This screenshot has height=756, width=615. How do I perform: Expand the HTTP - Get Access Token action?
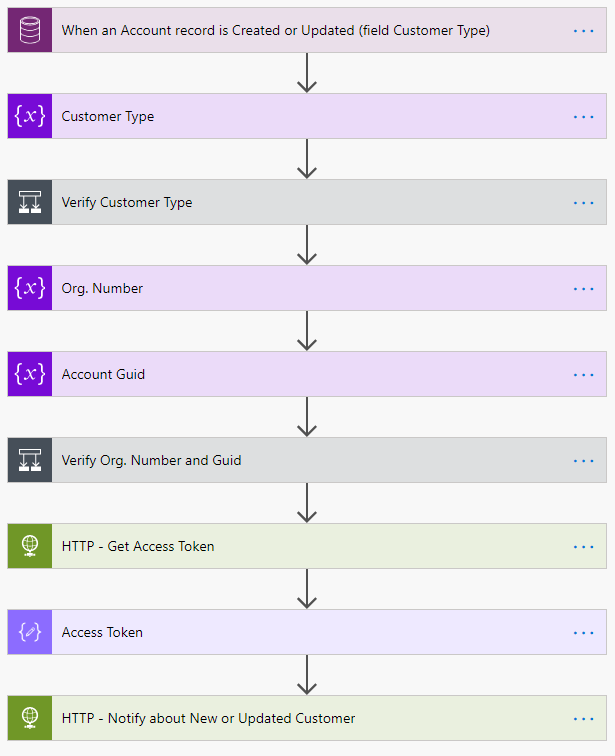tap(138, 546)
